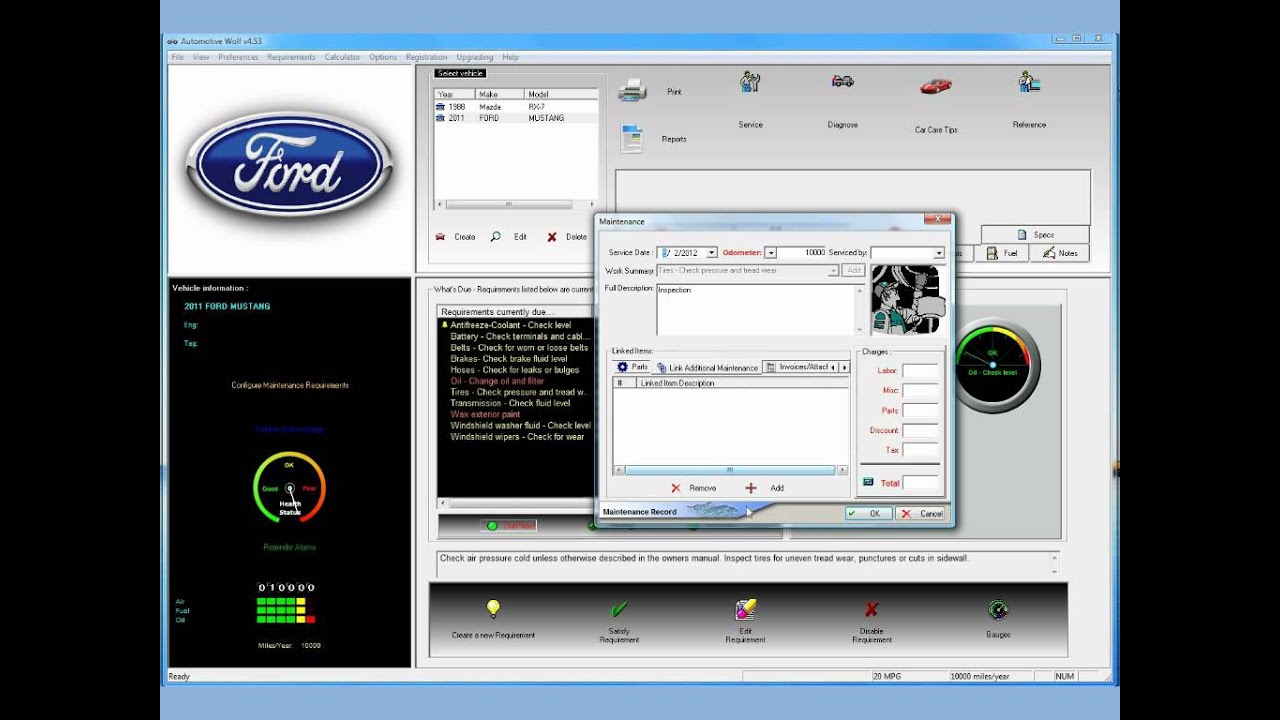The image size is (1280, 720).
Task: Expand the Serviced by combo box
Action: [938, 253]
